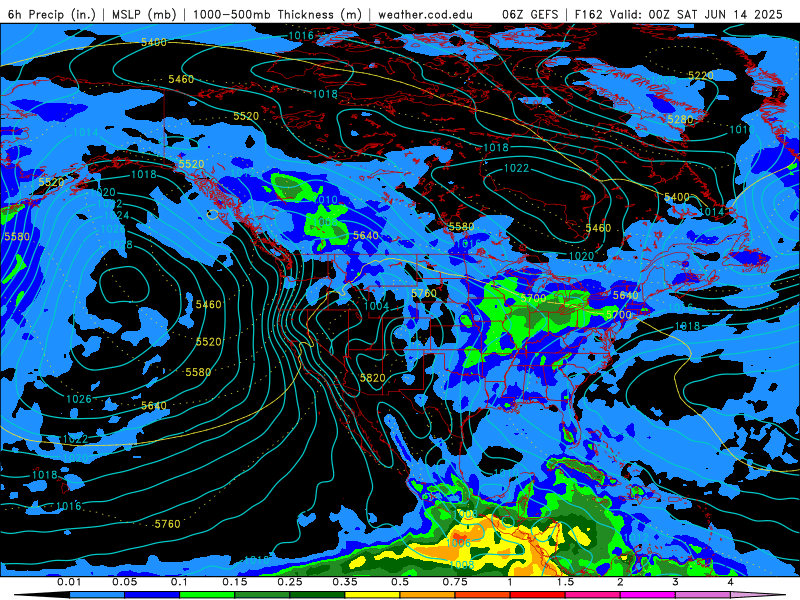Viewport: 800px width, 600px height.
Task: Click the 5400 thickness label at top left
Action: [154, 42]
